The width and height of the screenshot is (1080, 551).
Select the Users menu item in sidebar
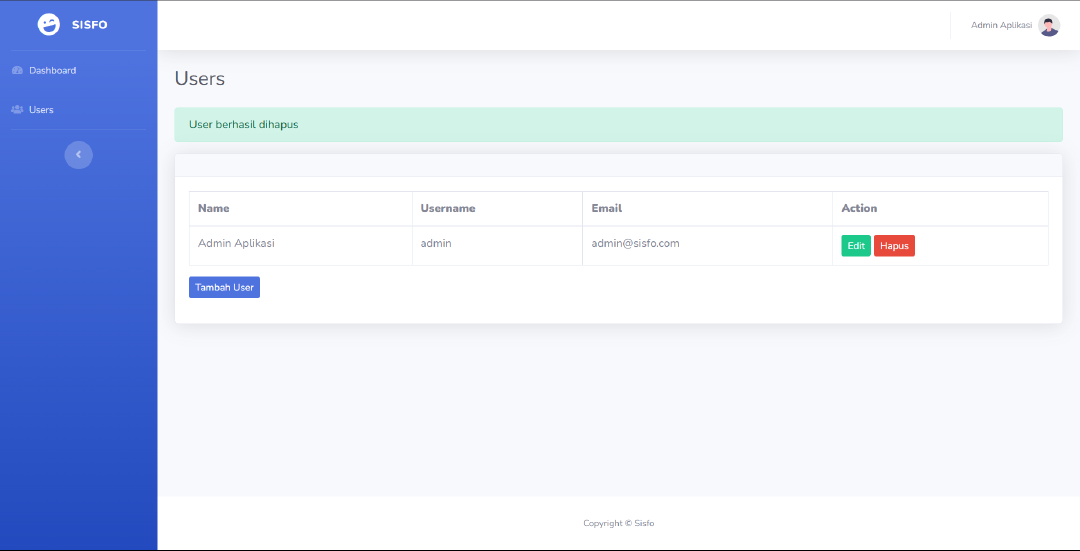tap(41, 110)
